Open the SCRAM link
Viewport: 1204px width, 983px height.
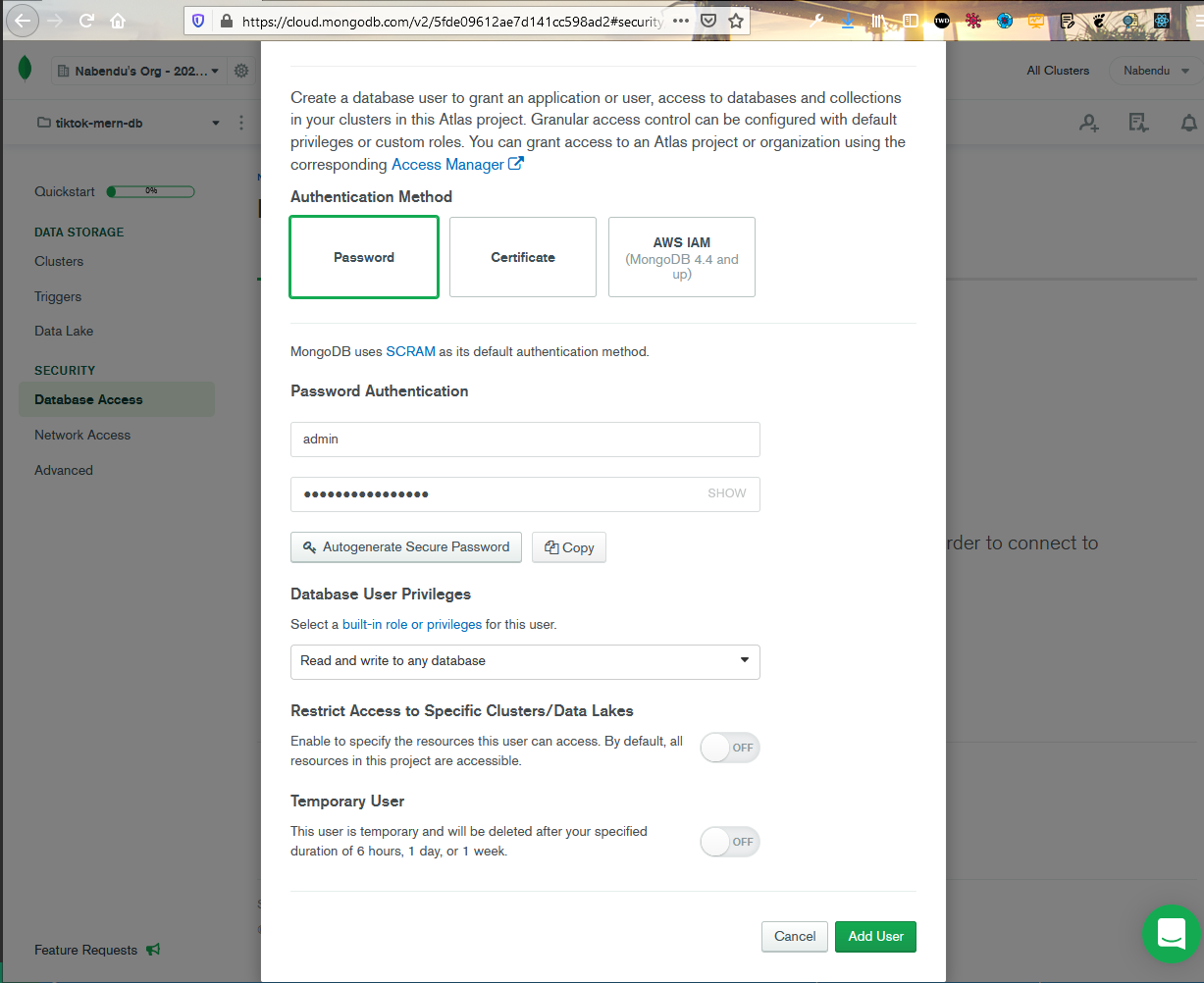pos(410,351)
